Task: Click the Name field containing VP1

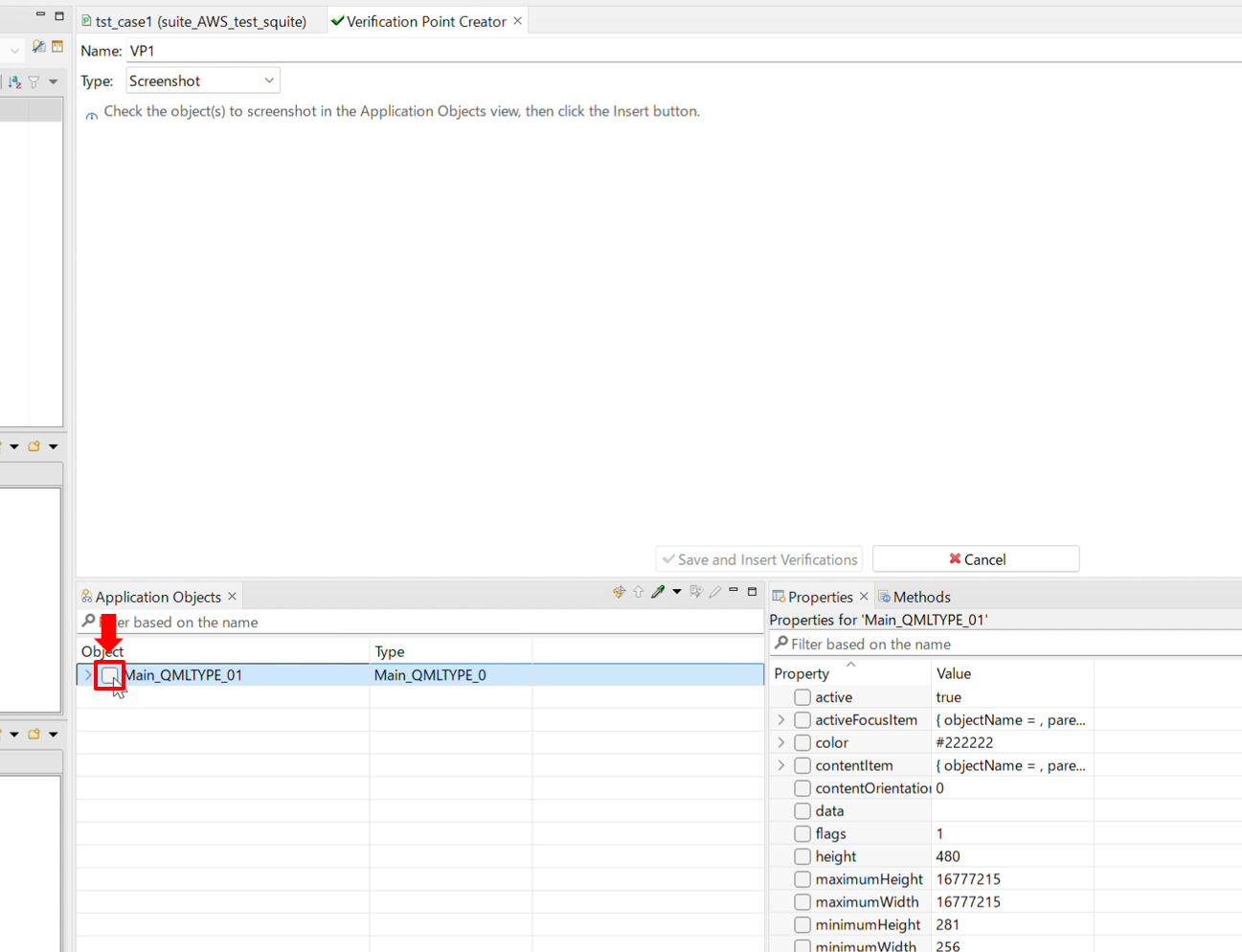Action: coord(670,51)
